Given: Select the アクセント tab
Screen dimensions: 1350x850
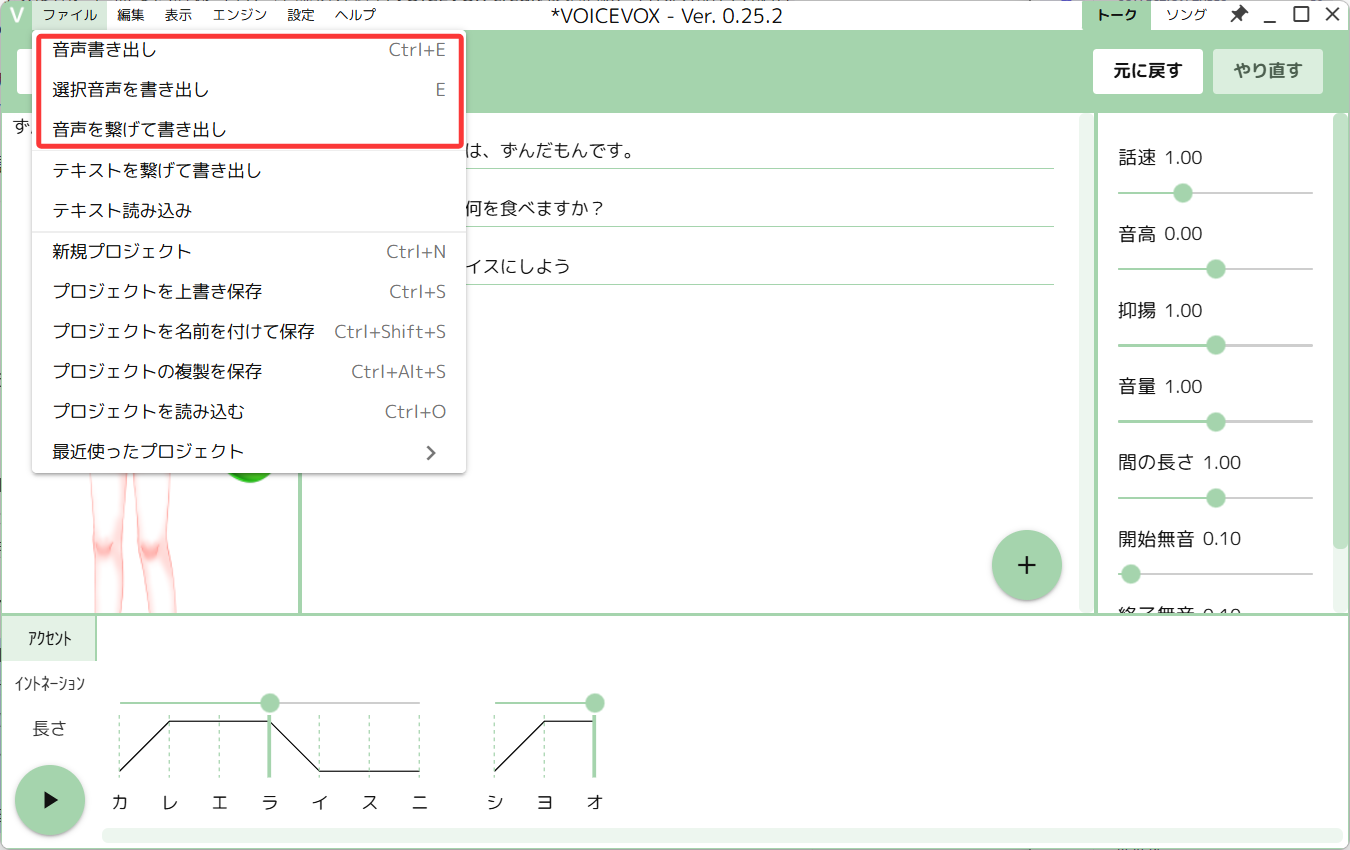Looking at the screenshot, I should click(49, 639).
